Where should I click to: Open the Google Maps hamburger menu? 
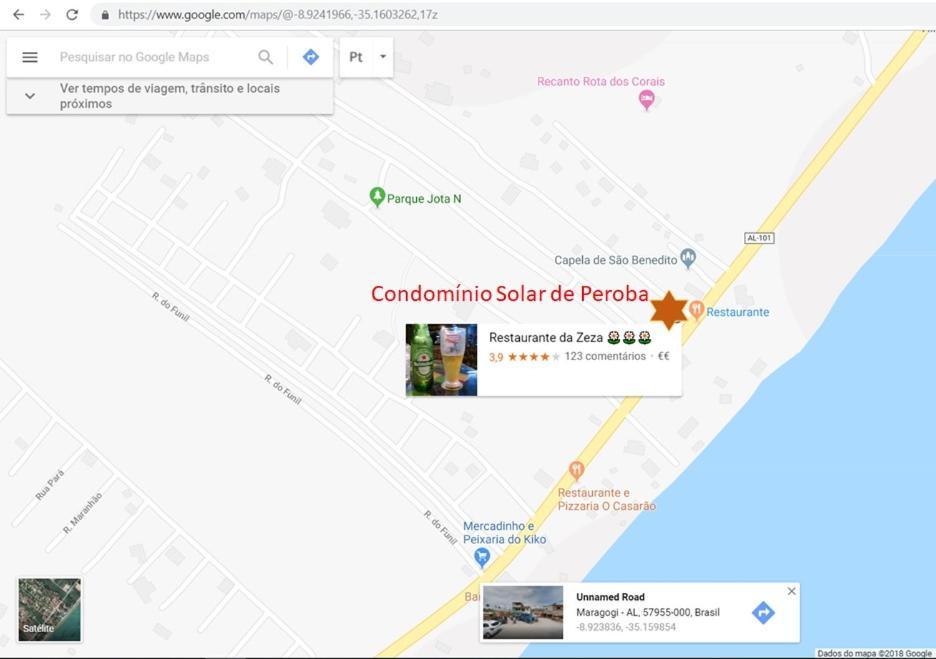pos(30,57)
